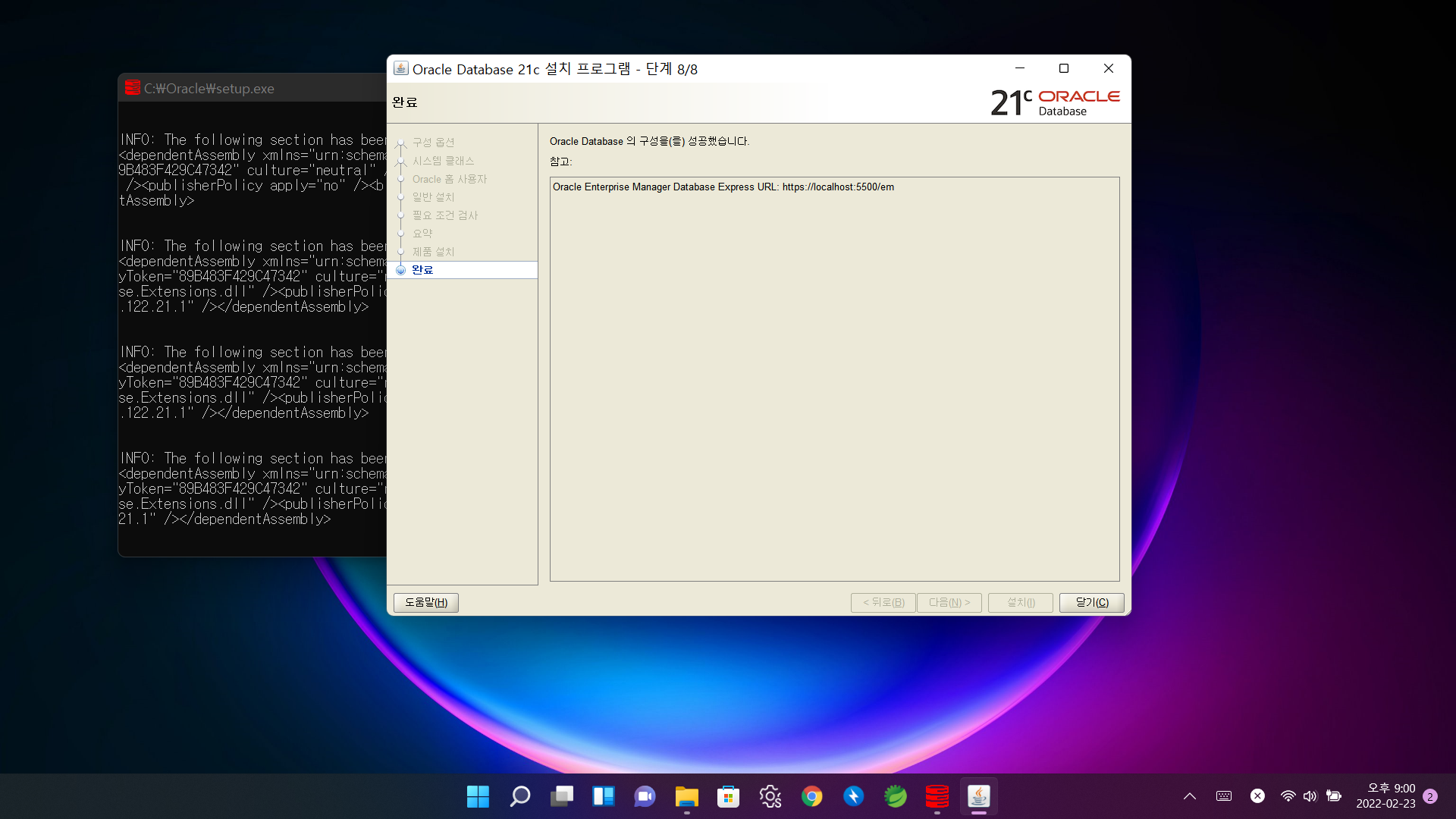Open Task View from taskbar
Viewport: 1456px width, 819px height.
tap(562, 796)
